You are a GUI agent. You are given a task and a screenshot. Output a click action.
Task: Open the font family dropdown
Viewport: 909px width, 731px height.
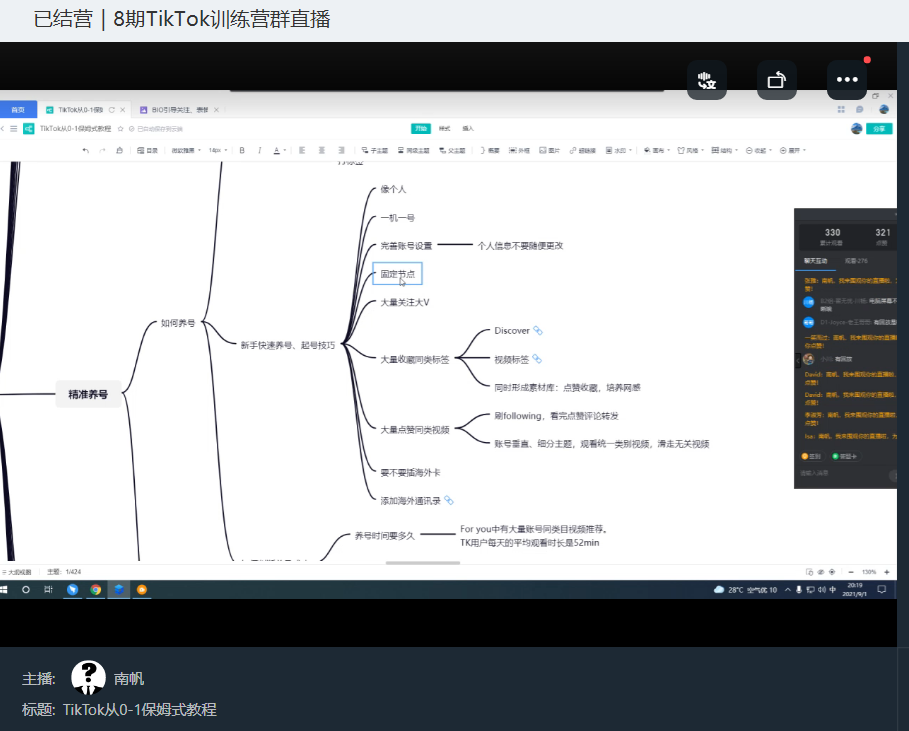click(x=186, y=150)
